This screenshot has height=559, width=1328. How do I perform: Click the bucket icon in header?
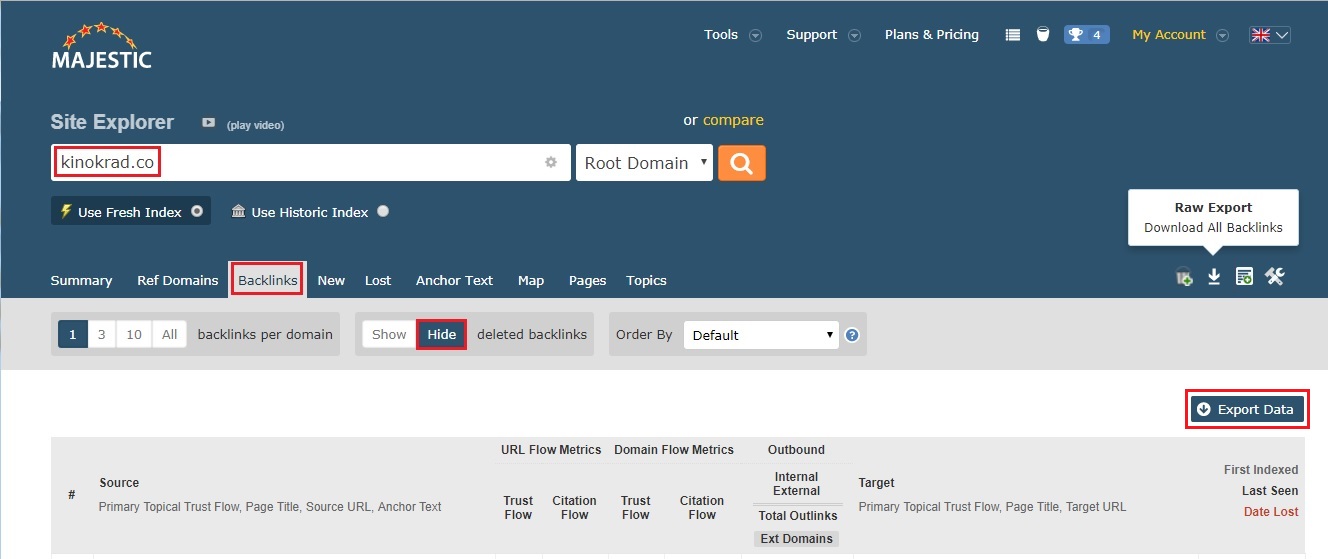[x=1043, y=35]
